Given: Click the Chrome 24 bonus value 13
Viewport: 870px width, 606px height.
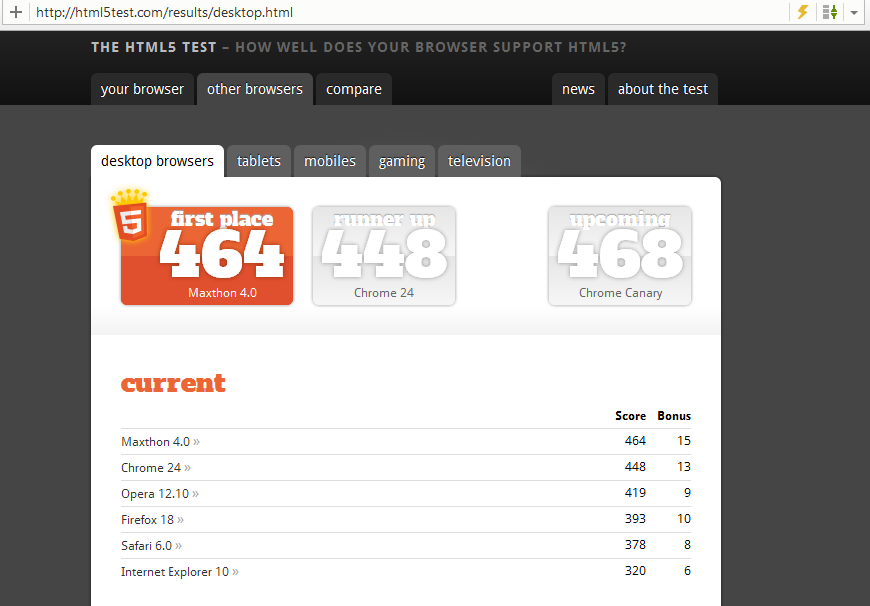Looking at the screenshot, I should coord(684,467).
